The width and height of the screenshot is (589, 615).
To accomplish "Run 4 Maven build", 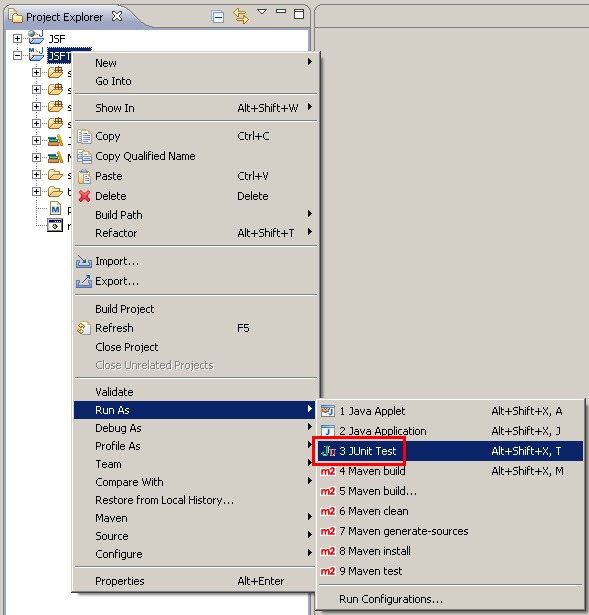I will pyautogui.click(x=451, y=471).
